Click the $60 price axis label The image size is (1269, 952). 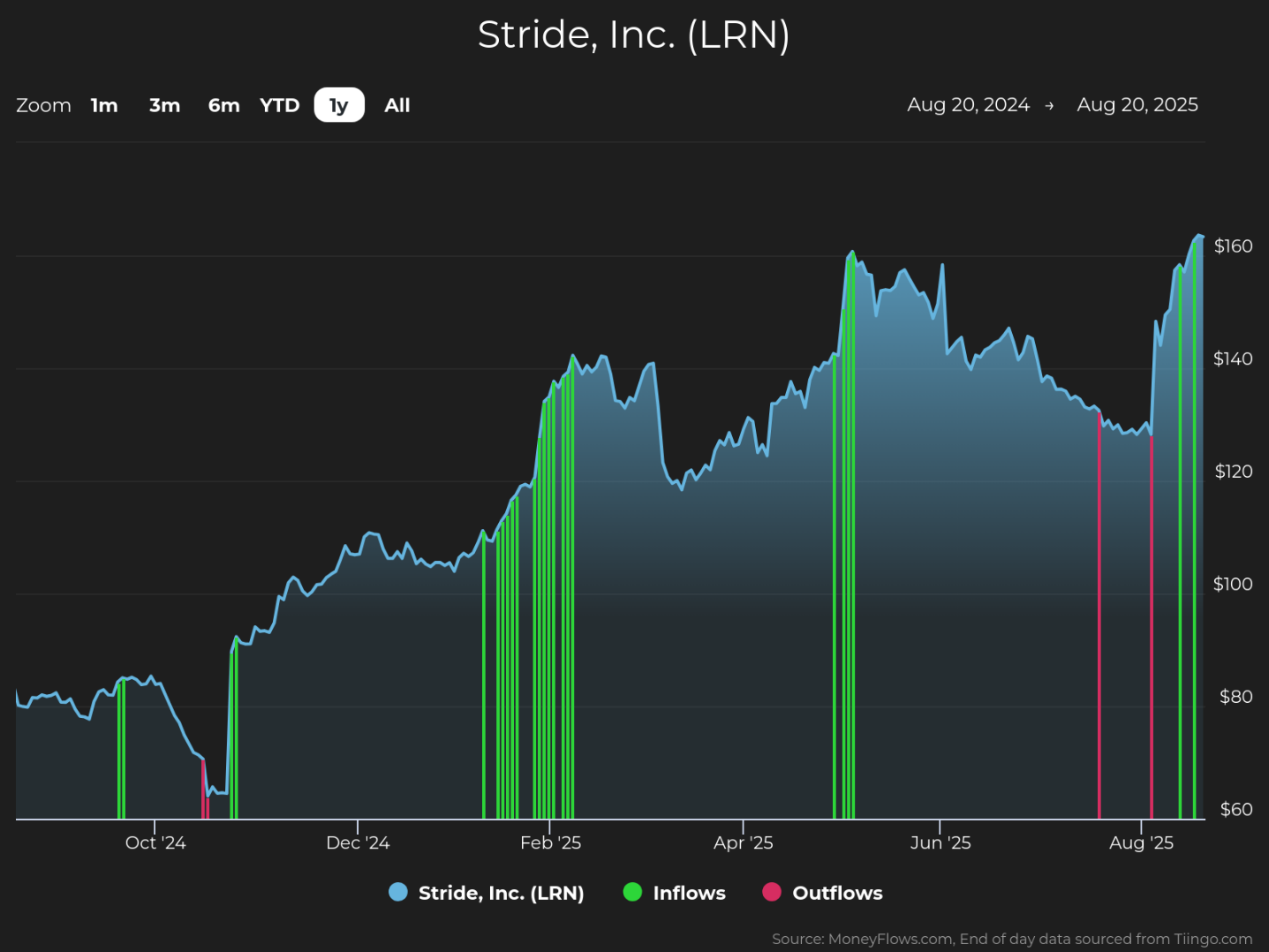(1235, 809)
